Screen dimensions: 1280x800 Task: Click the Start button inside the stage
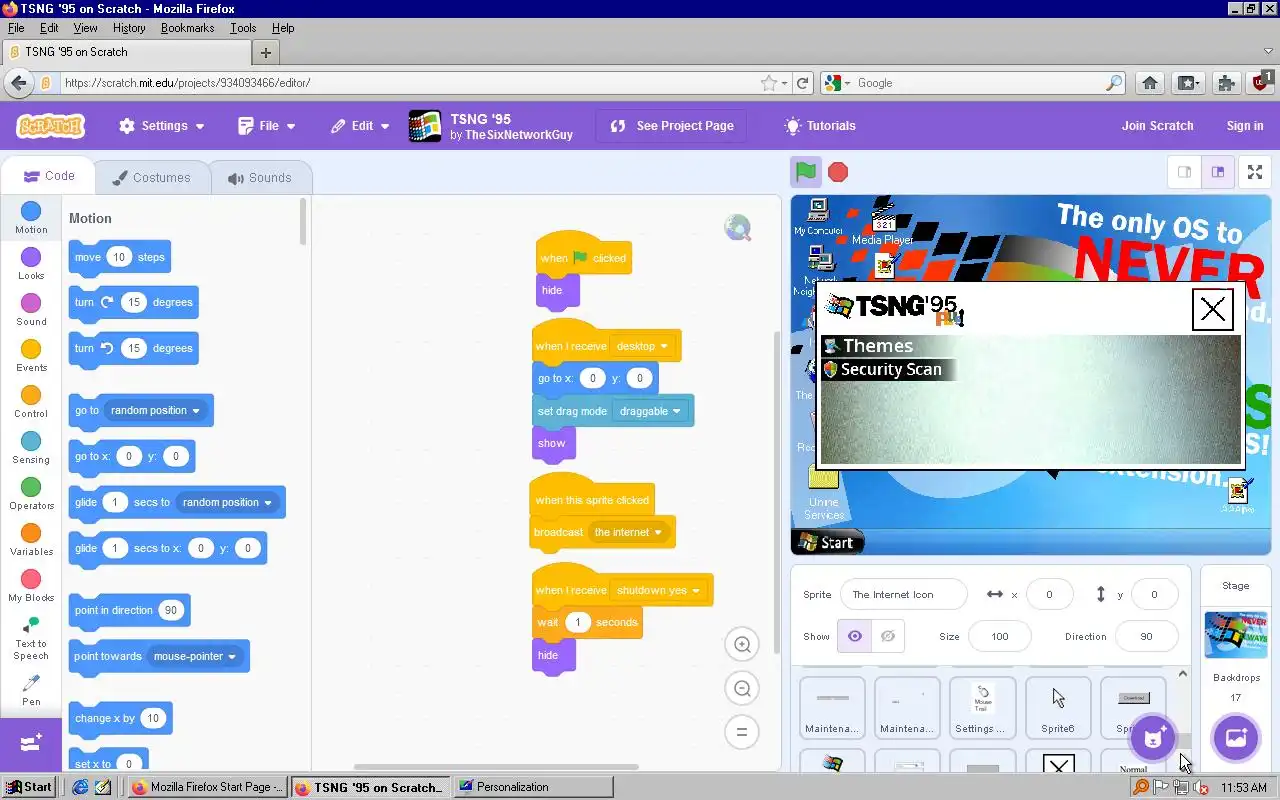pyautogui.click(x=827, y=543)
